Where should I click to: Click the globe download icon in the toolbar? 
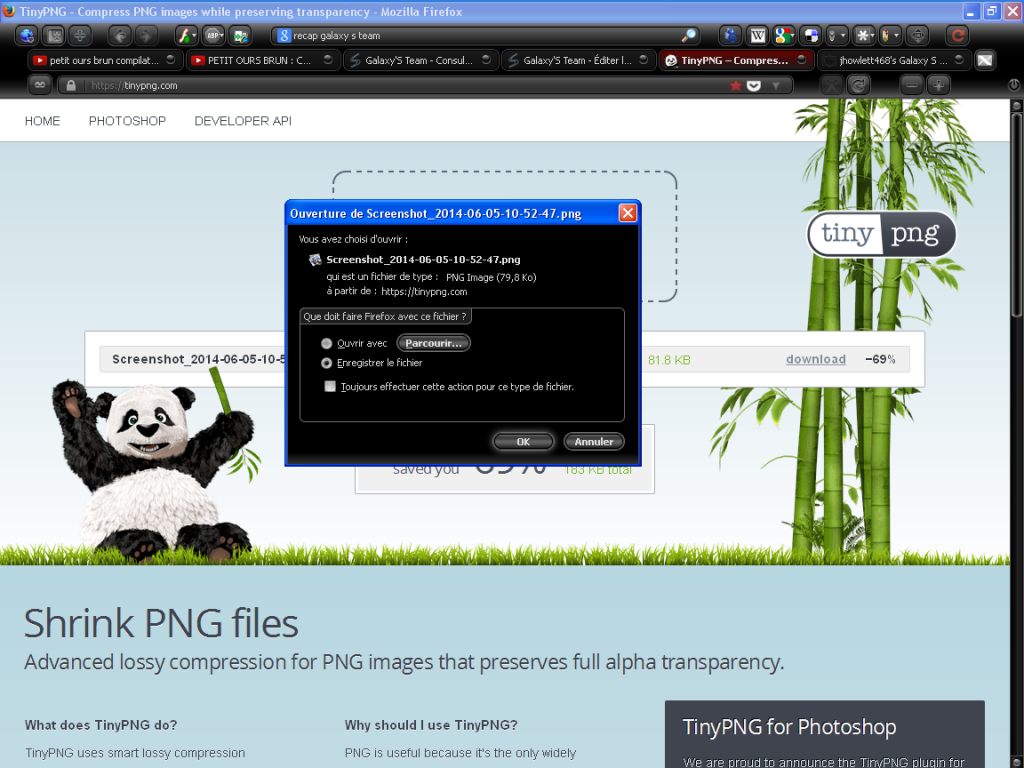click(x=27, y=35)
